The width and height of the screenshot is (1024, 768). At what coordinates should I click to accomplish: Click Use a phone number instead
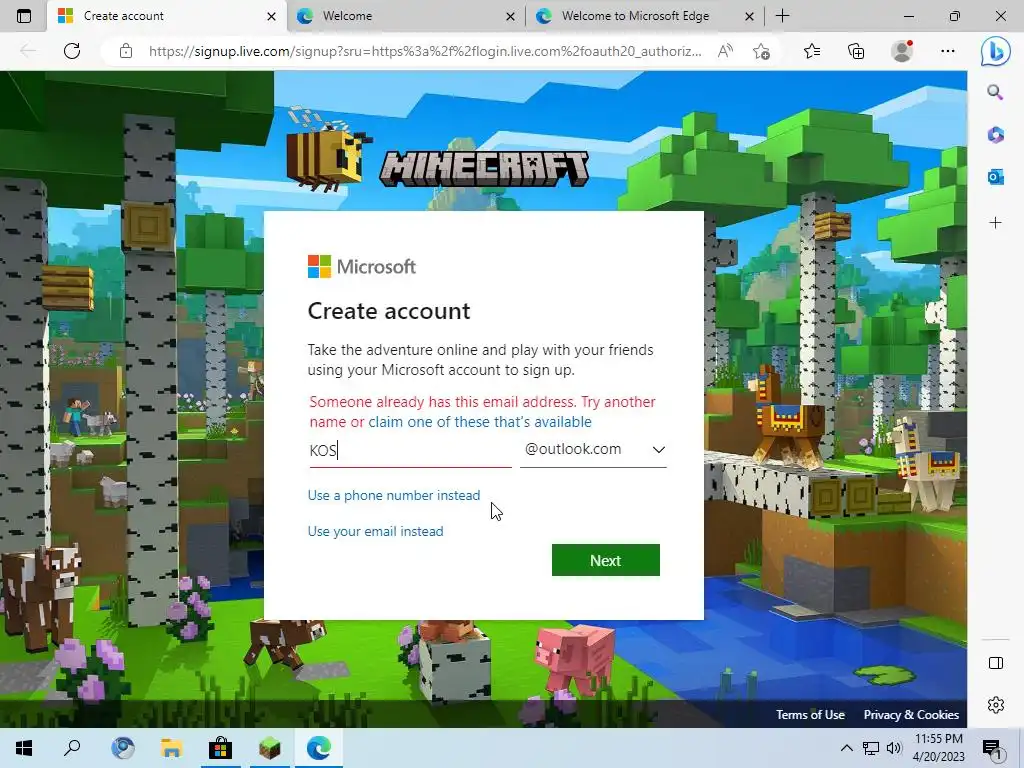(394, 495)
